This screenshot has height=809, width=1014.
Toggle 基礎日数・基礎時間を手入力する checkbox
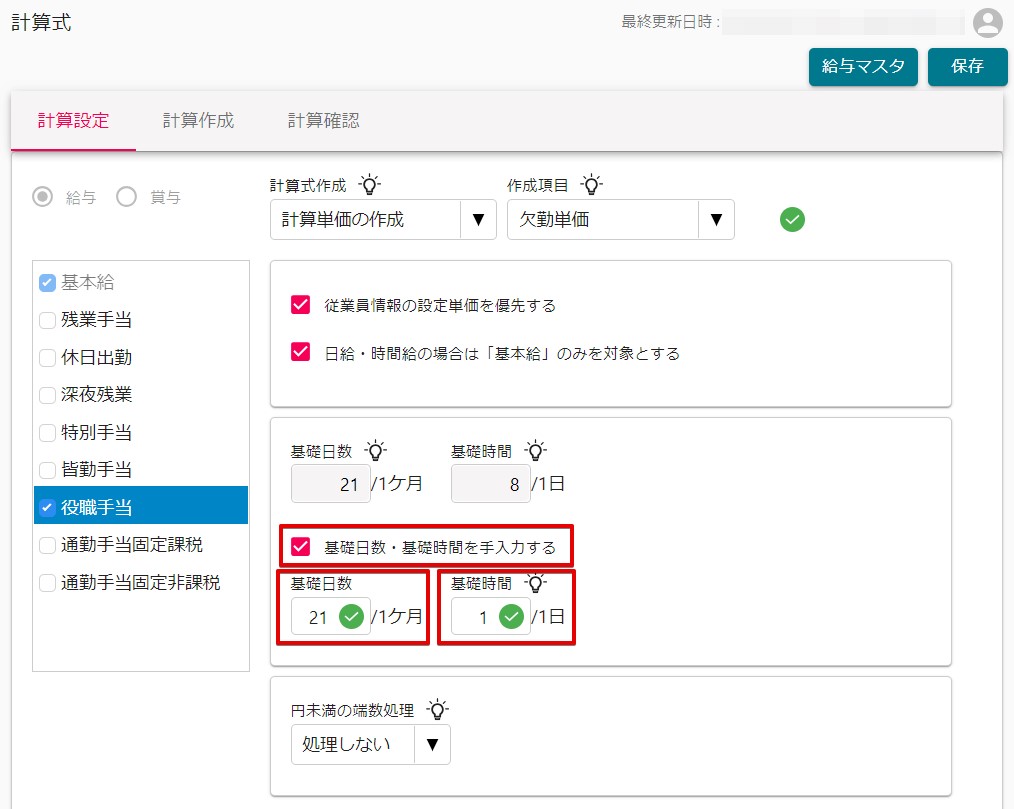tap(300, 546)
